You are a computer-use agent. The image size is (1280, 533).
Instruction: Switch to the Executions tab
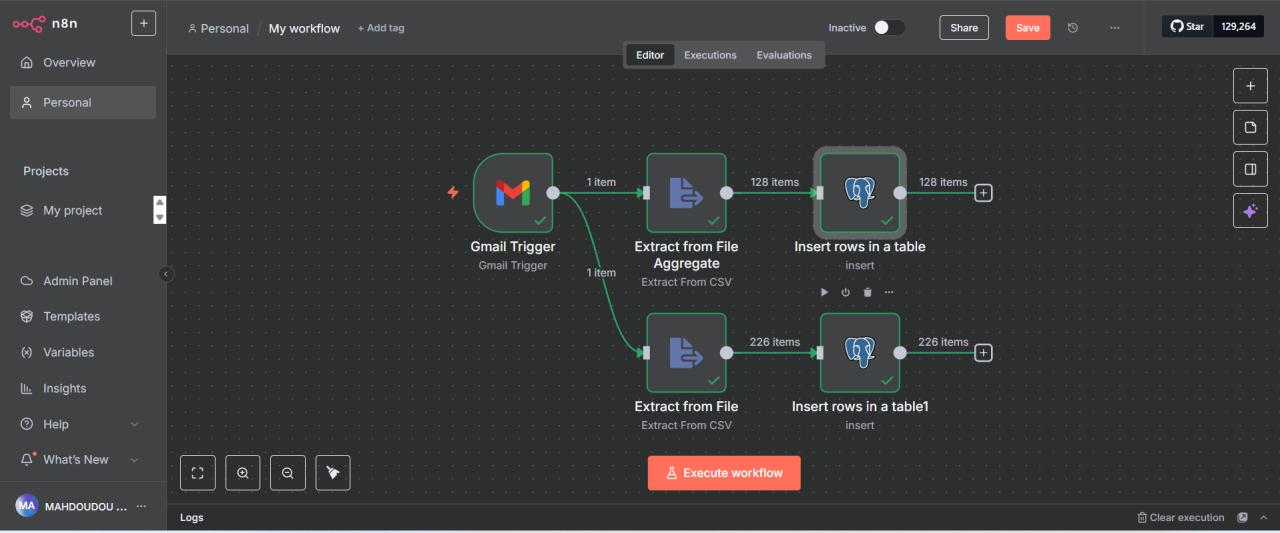point(710,55)
